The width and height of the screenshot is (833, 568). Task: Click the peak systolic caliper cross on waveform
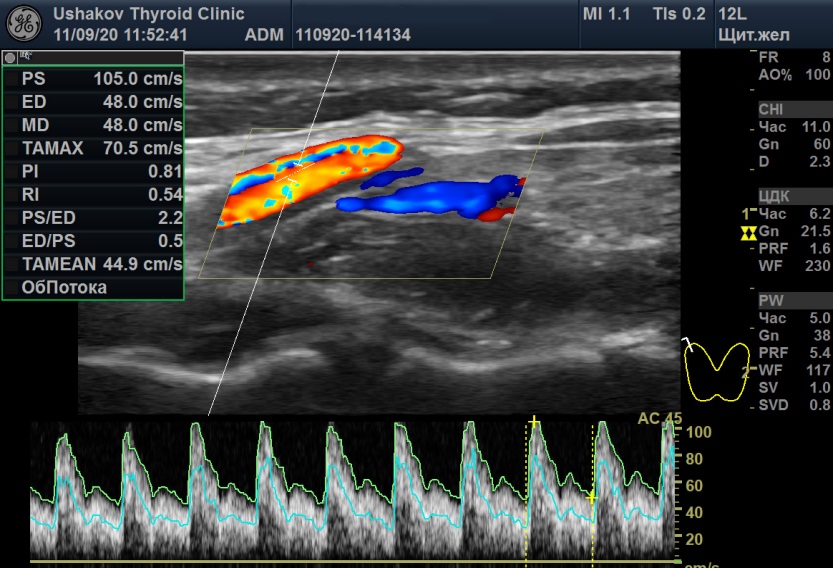click(534, 423)
